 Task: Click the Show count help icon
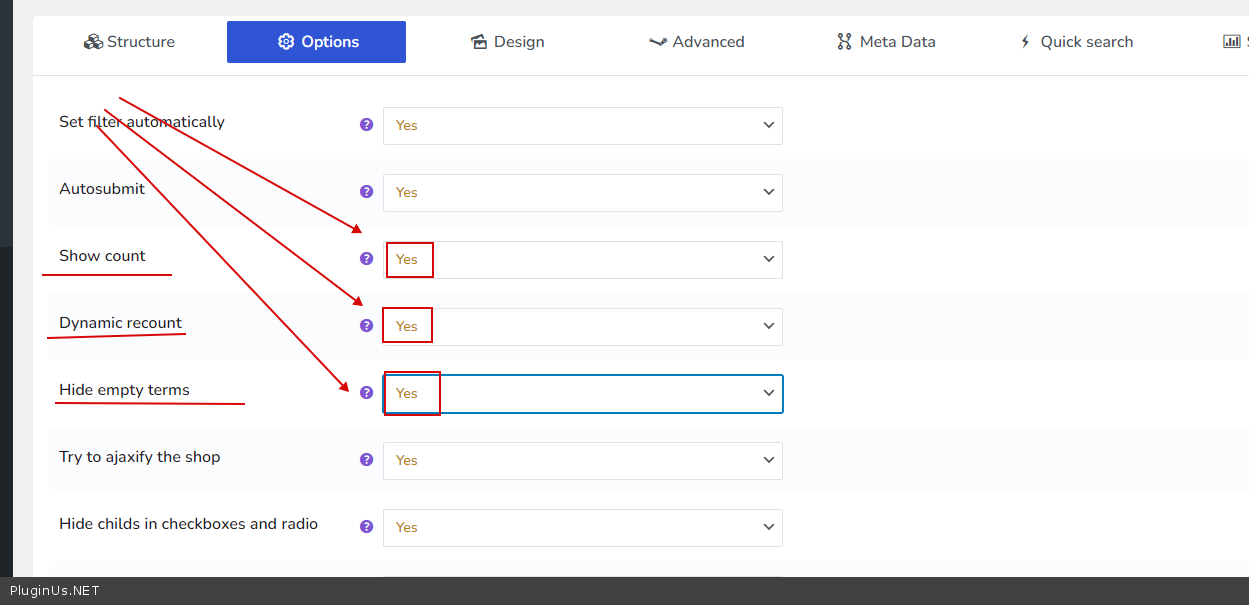tap(366, 259)
